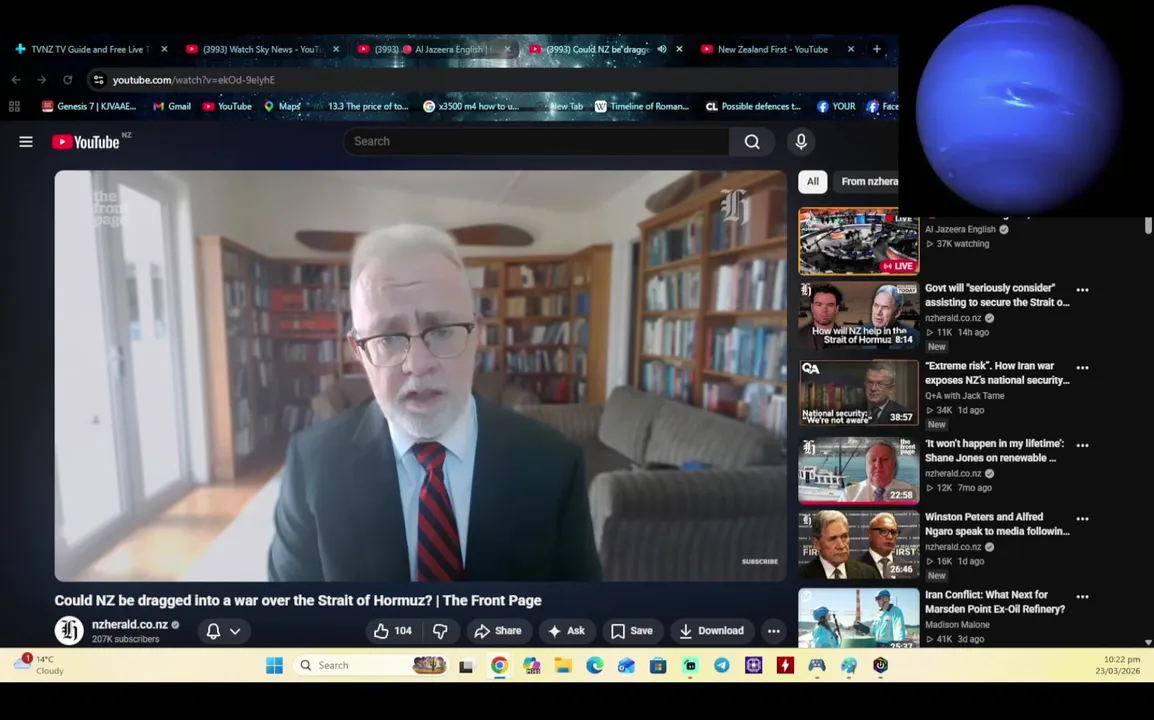The height and width of the screenshot is (720, 1154).
Task: Open Windows Start menu
Action: tap(275, 666)
